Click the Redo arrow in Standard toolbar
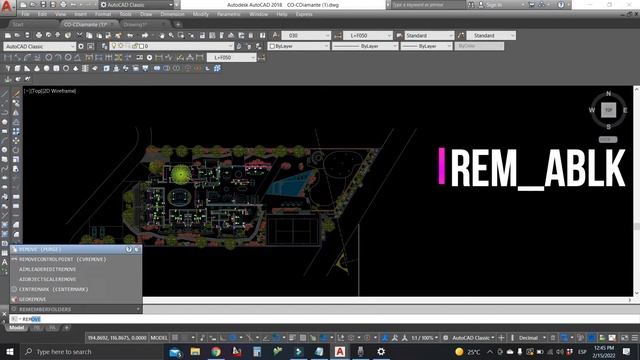 pos(144,36)
